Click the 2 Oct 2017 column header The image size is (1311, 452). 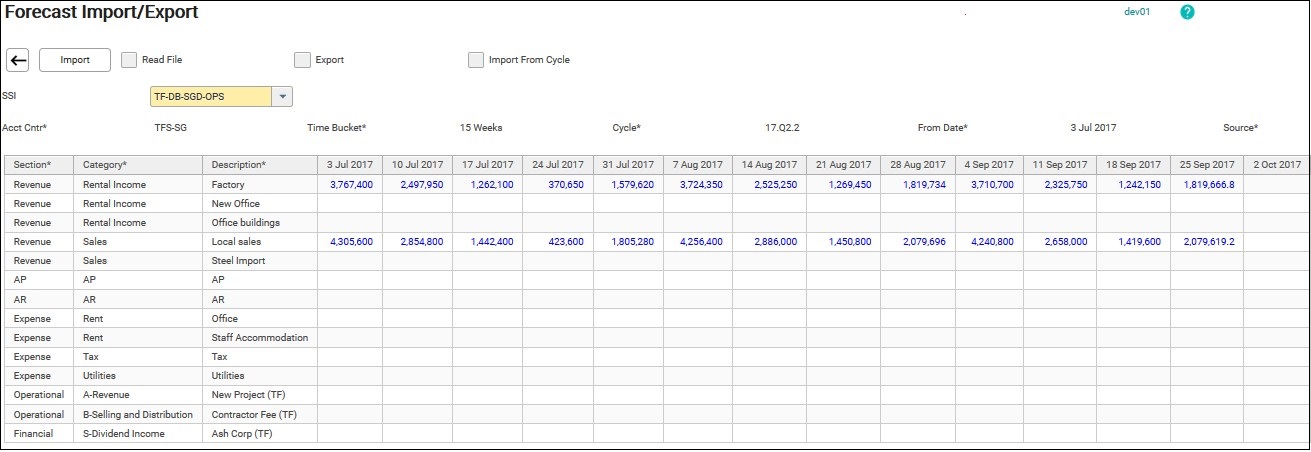pyautogui.click(x=1276, y=164)
